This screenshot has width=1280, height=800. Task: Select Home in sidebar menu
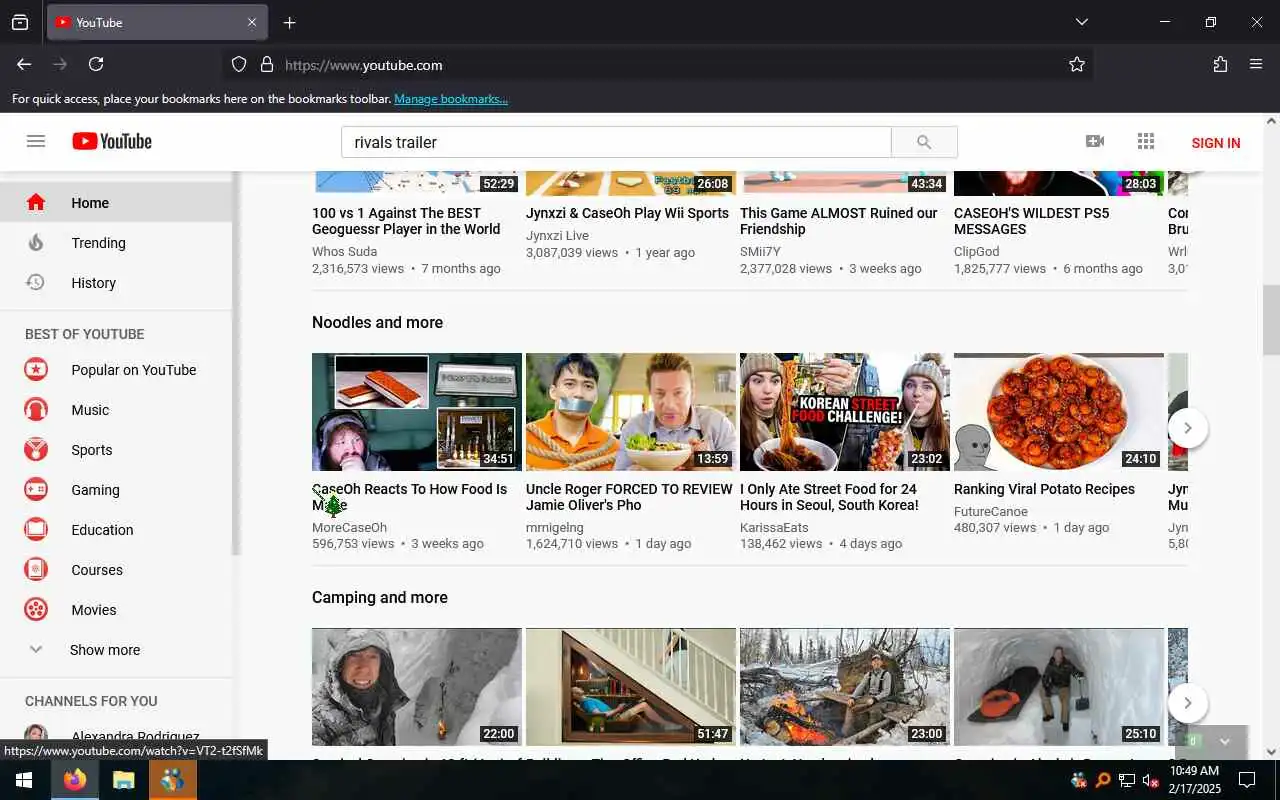point(116,203)
